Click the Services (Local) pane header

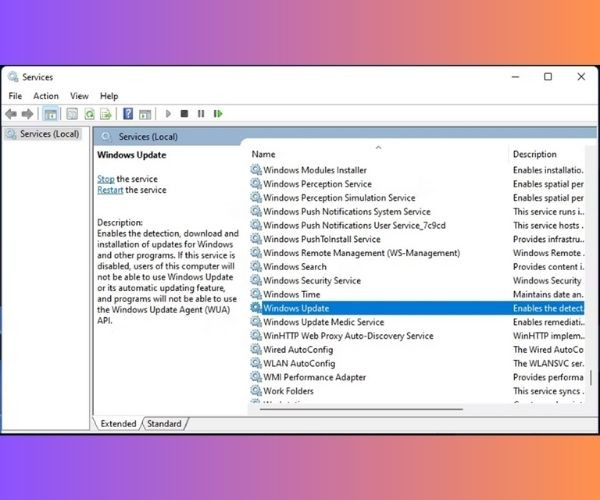point(148,137)
